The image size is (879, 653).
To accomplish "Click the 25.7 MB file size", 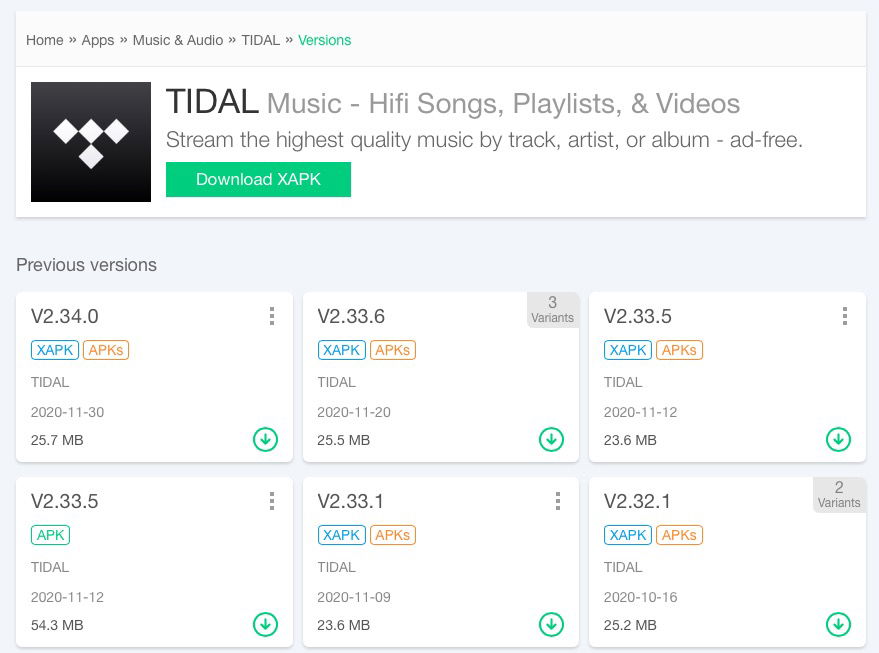I will tap(57, 440).
